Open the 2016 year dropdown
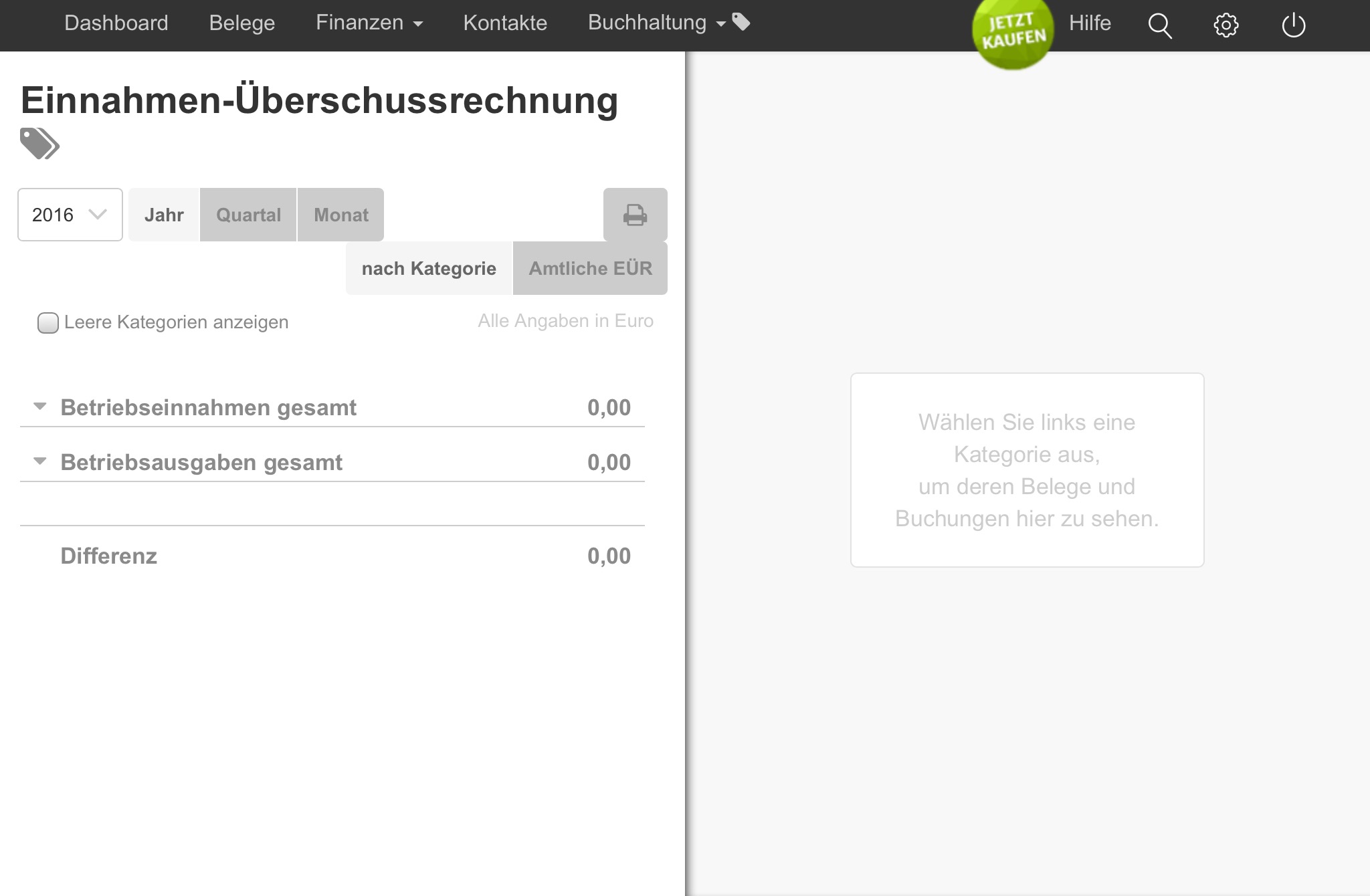Screen dimensions: 1370x896 click(x=70, y=215)
